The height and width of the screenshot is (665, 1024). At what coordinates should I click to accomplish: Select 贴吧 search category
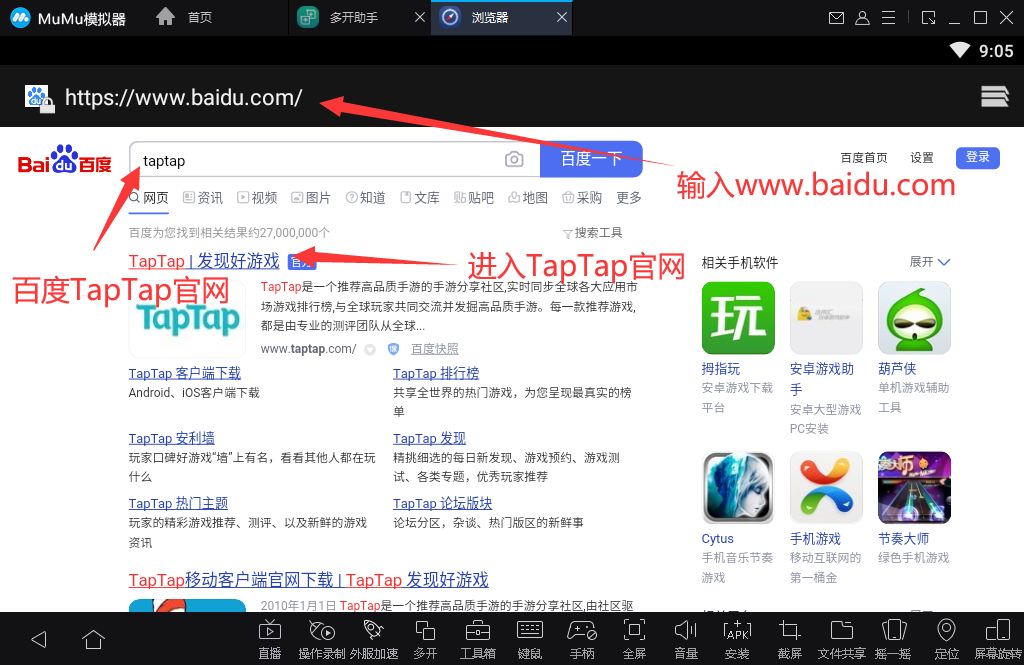pos(474,197)
